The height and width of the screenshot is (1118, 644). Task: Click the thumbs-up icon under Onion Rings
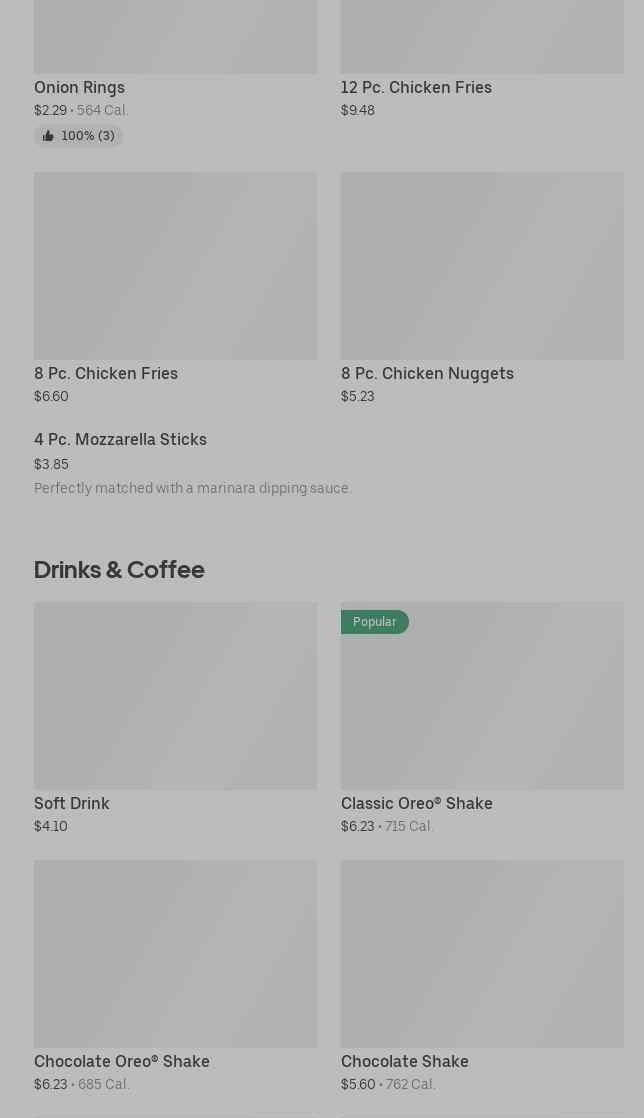coord(48,136)
